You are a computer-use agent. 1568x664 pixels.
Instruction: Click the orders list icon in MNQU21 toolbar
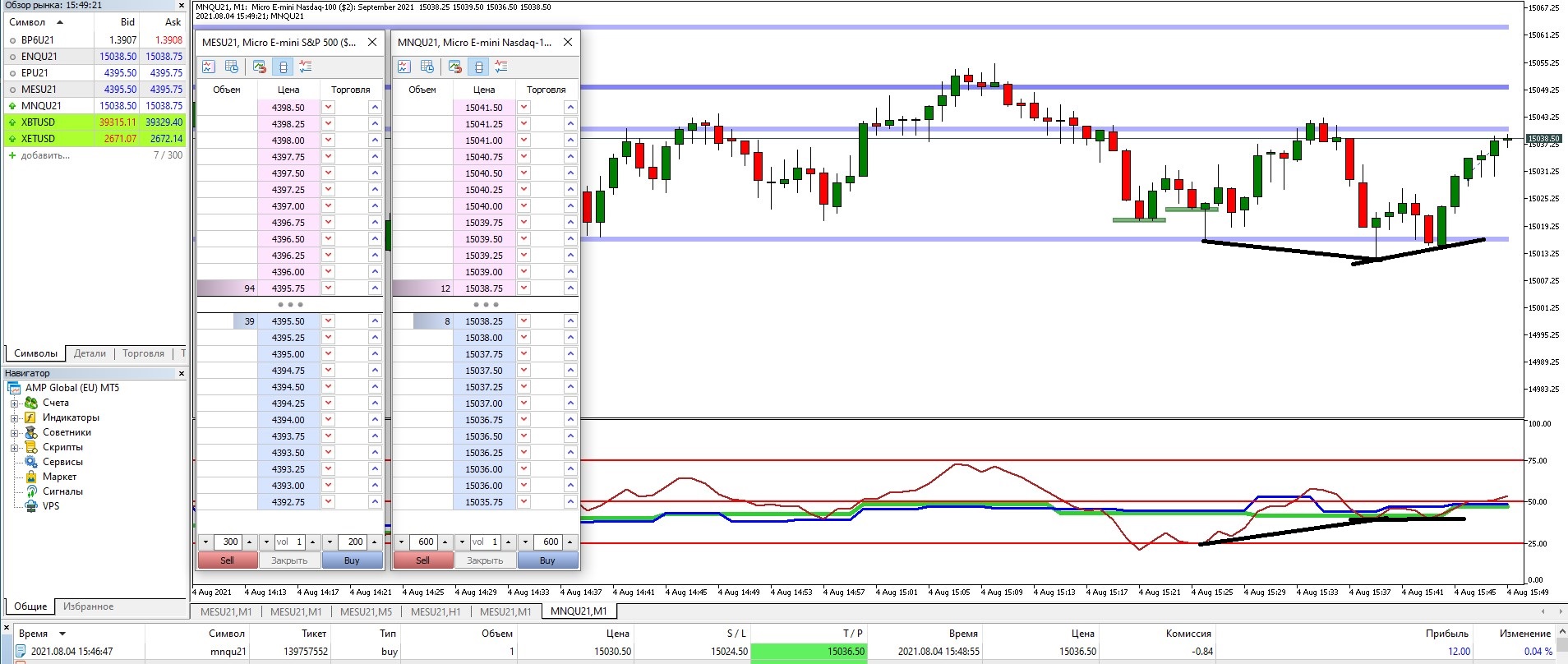tap(501, 67)
